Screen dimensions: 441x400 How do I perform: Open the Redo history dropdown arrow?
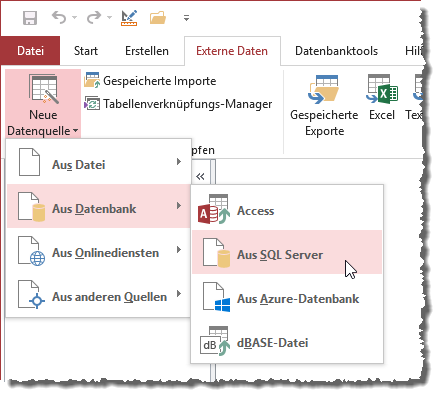pyautogui.click(x=109, y=18)
